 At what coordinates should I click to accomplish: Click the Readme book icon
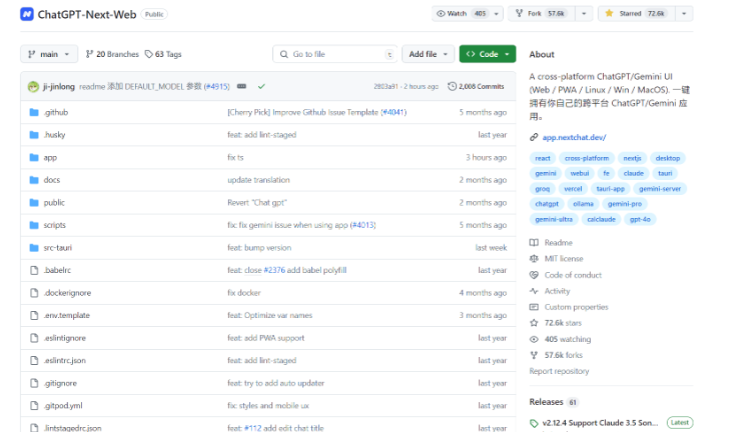[534, 243]
